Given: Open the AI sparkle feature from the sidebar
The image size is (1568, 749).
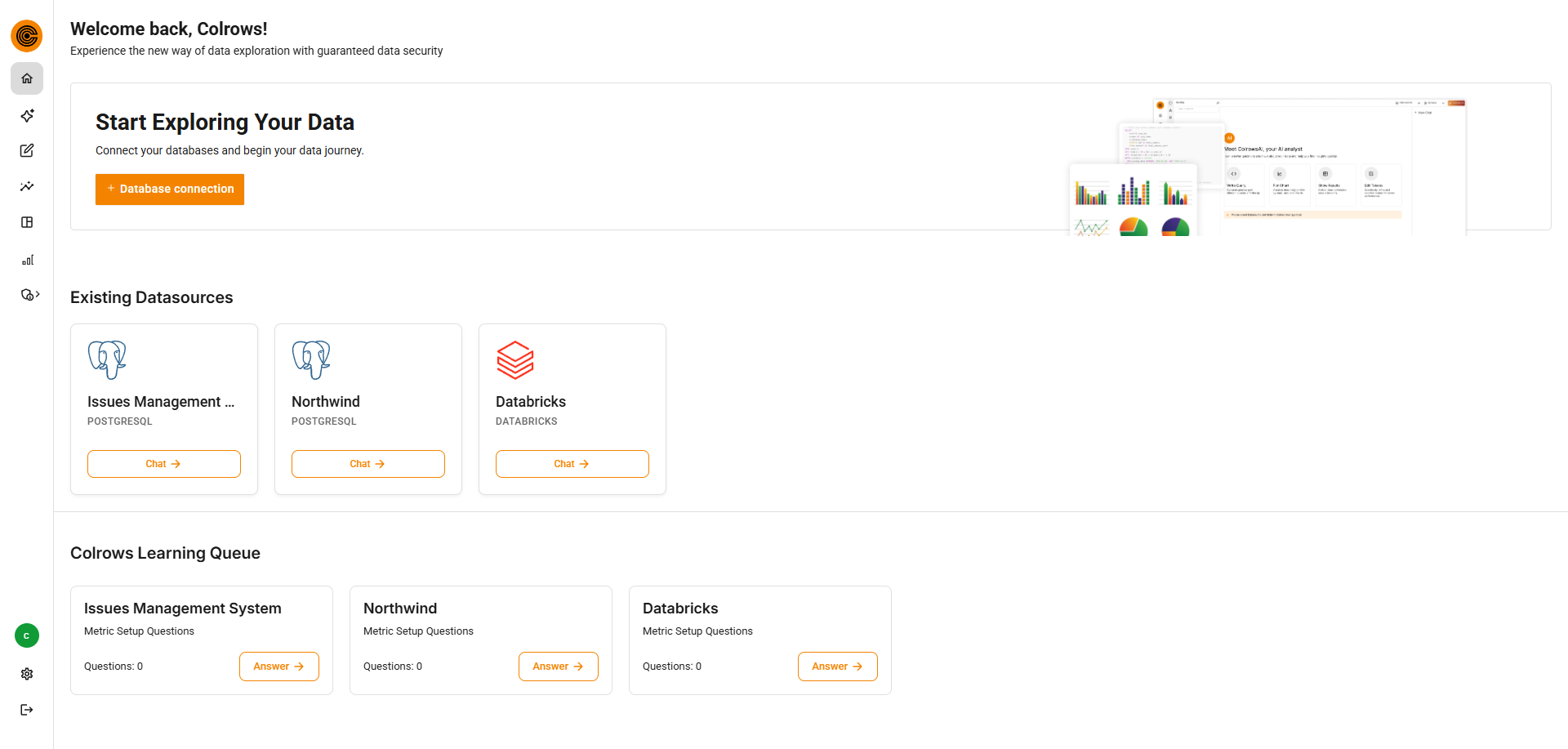Looking at the screenshot, I should pyautogui.click(x=27, y=115).
